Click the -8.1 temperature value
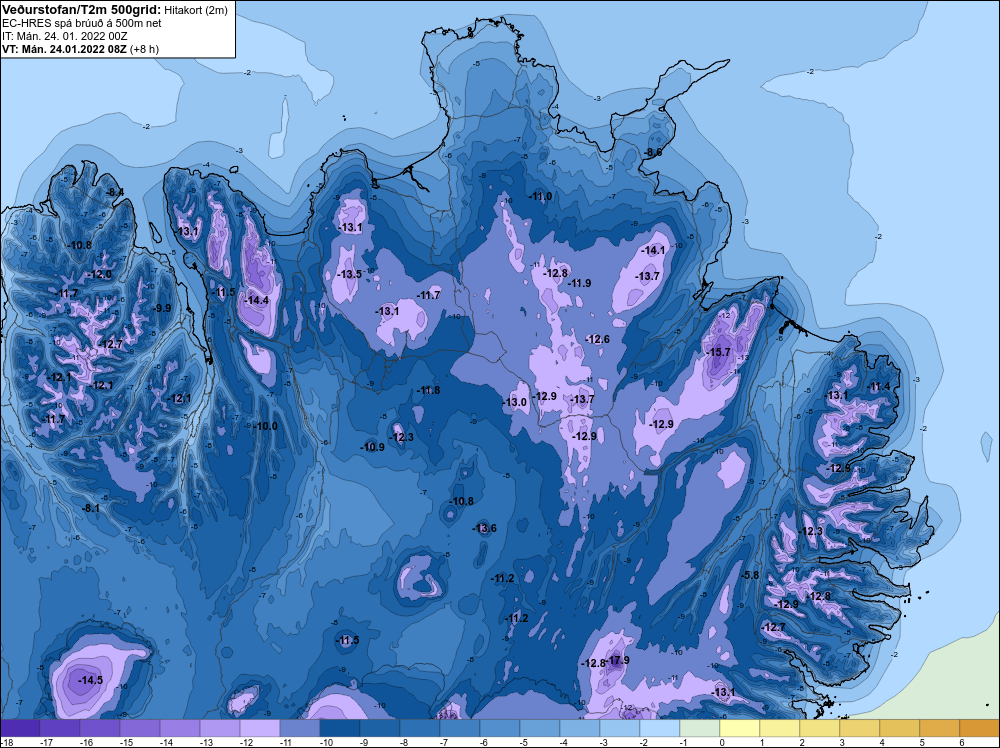 pyautogui.click(x=91, y=508)
